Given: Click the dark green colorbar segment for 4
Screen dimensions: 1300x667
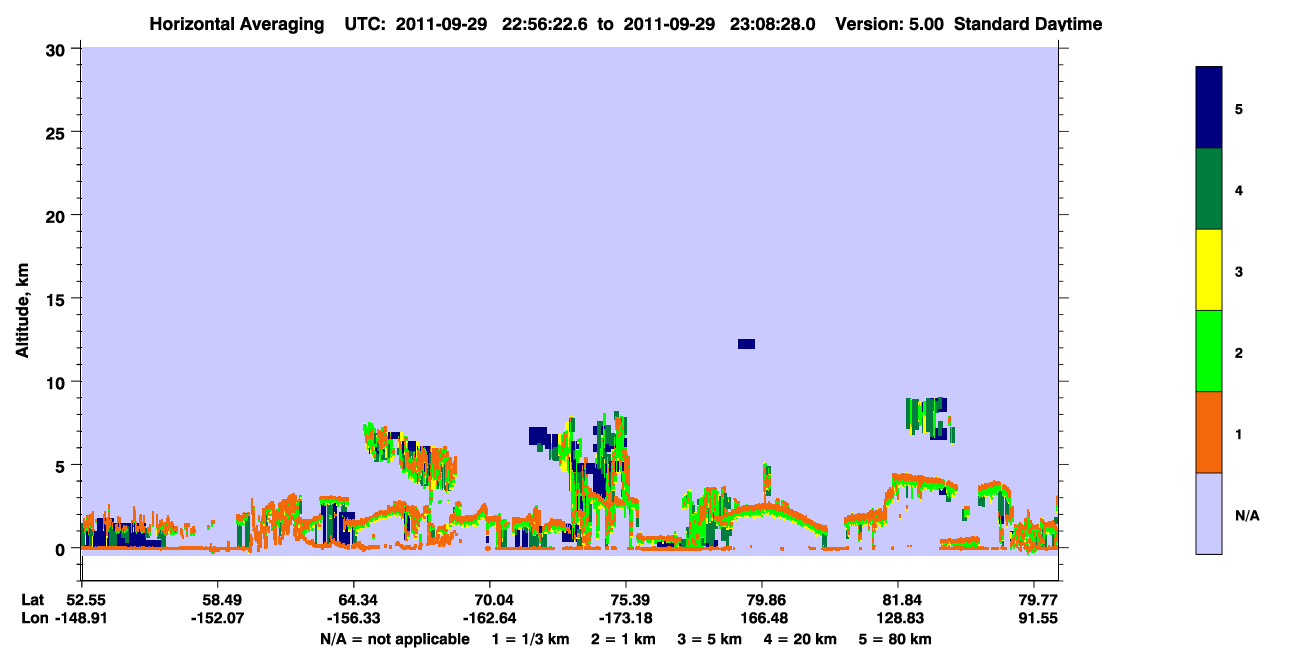Looking at the screenshot, I should tap(1209, 189).
